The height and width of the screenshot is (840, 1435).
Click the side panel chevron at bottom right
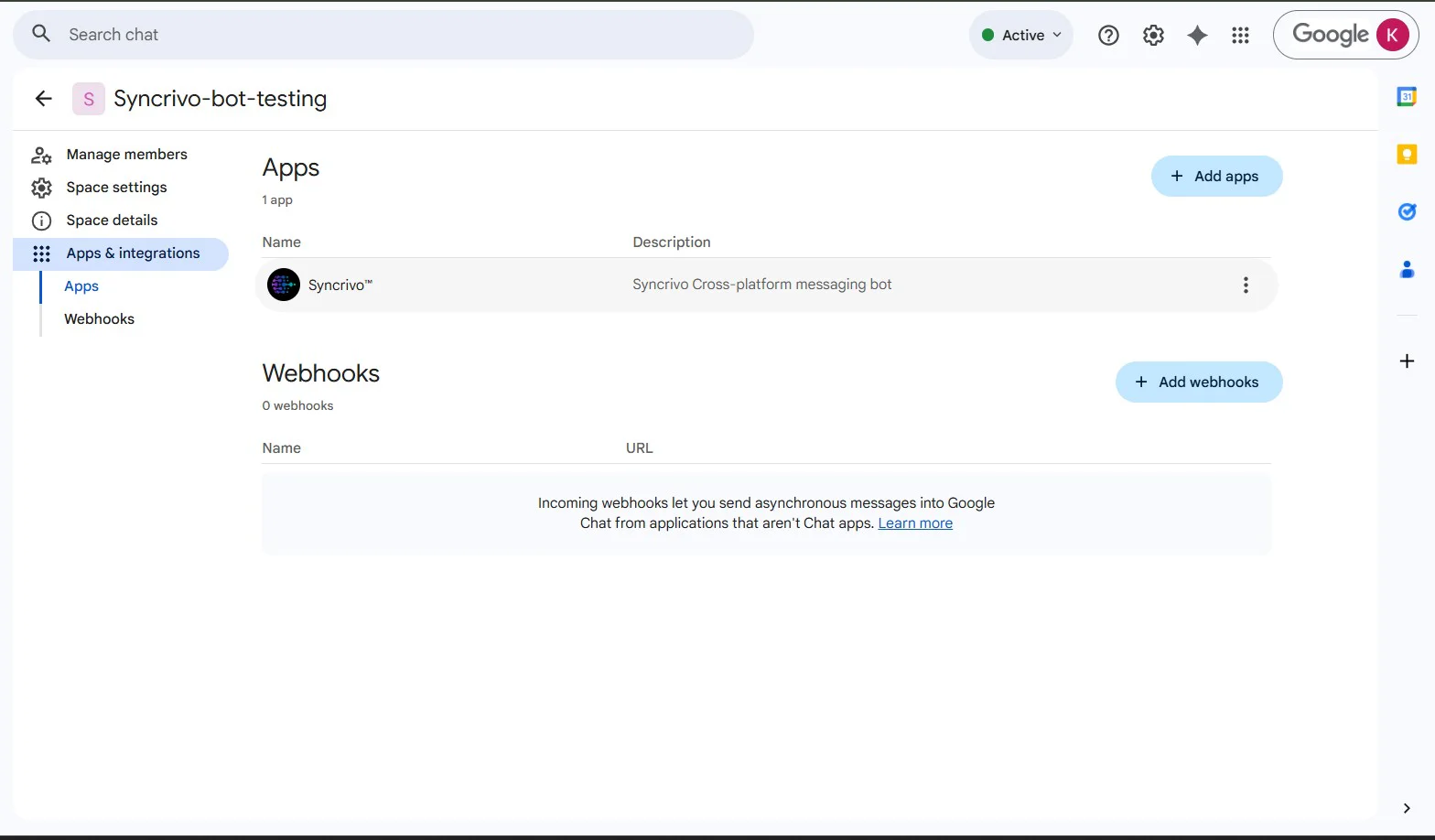[1407, 808]
